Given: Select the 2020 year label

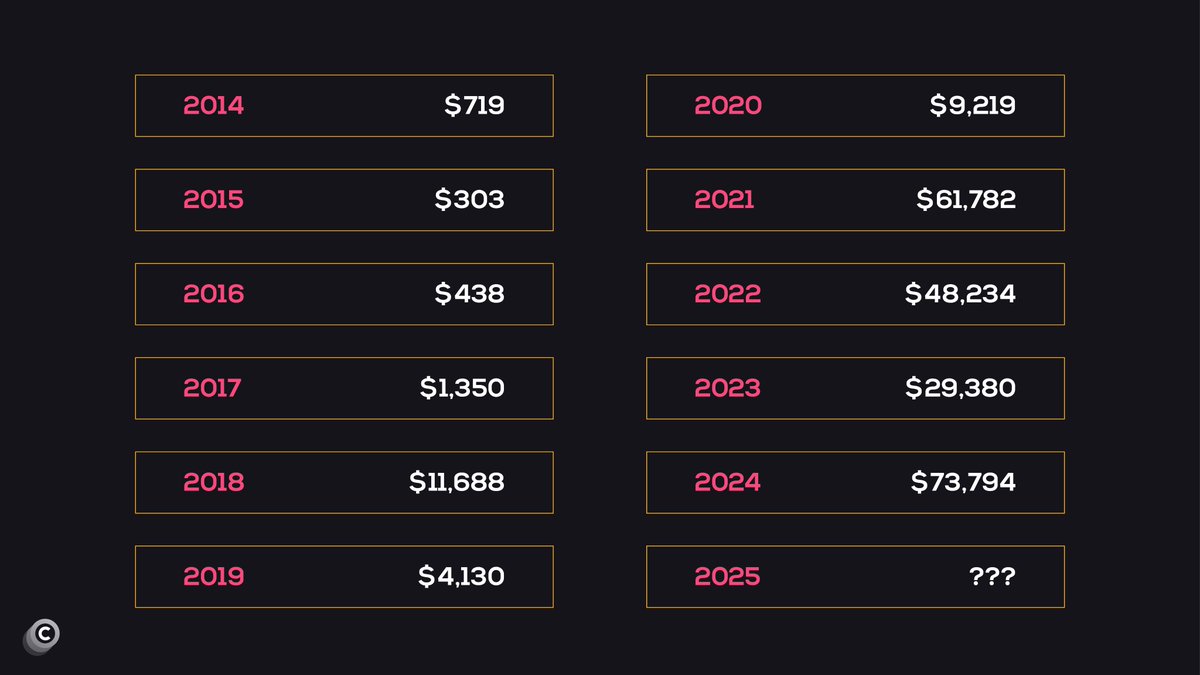Looking at the screenshot, I should click(x=728, y=106).
